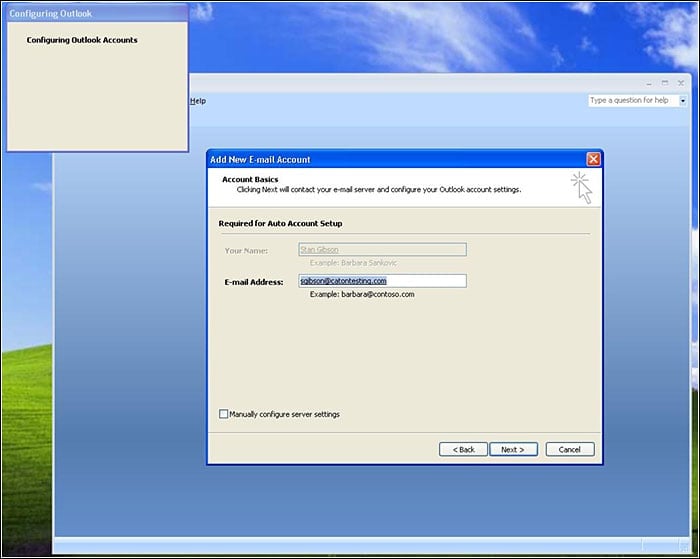700x559 pixels.
Task: Click the Type a question for help box
Action: pyautogui.click(x=633, y=100)
